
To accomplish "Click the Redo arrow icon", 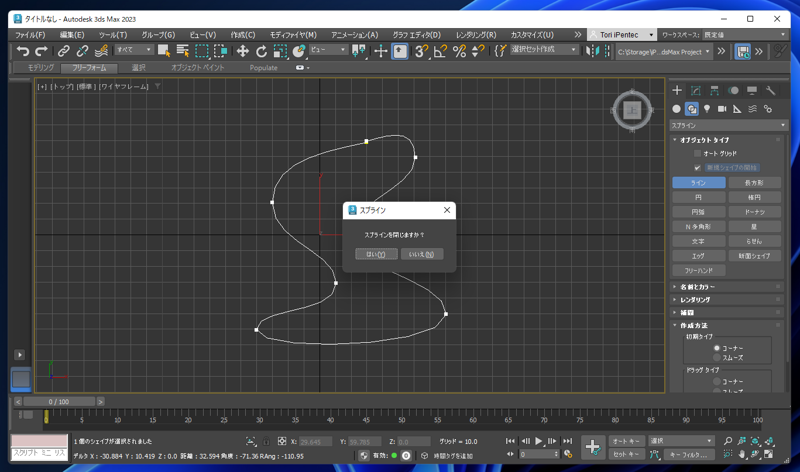I will 41,51.
